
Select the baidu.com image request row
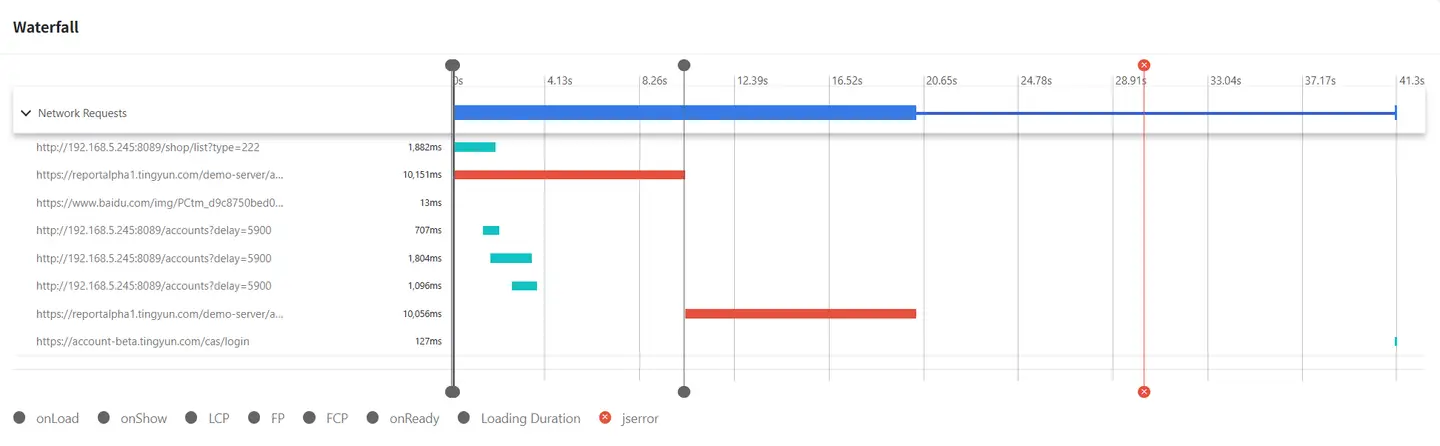pos(720,203)
